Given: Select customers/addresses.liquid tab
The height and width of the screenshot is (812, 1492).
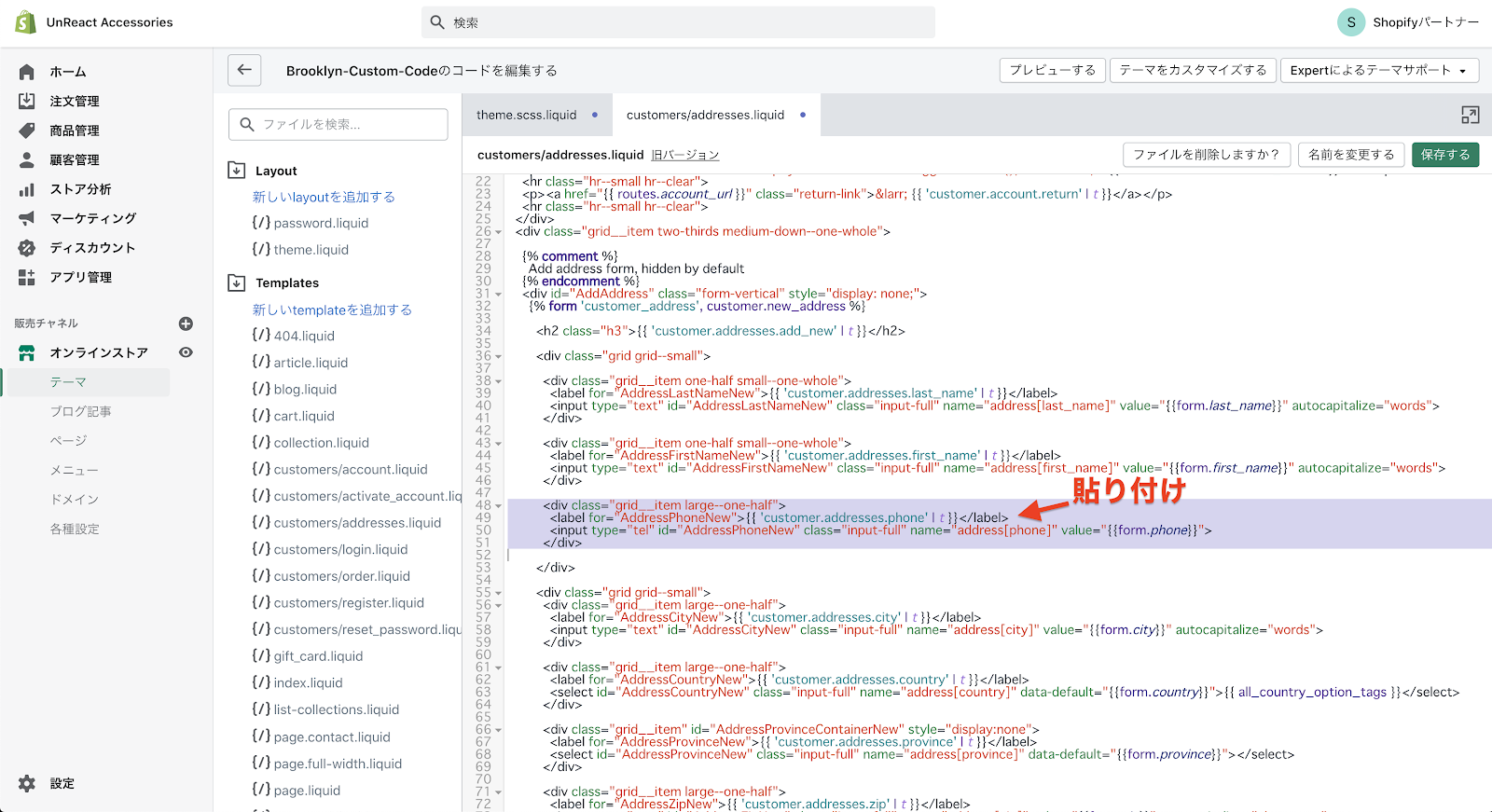Looking at the screenshot, I should (x=705, y=115).
